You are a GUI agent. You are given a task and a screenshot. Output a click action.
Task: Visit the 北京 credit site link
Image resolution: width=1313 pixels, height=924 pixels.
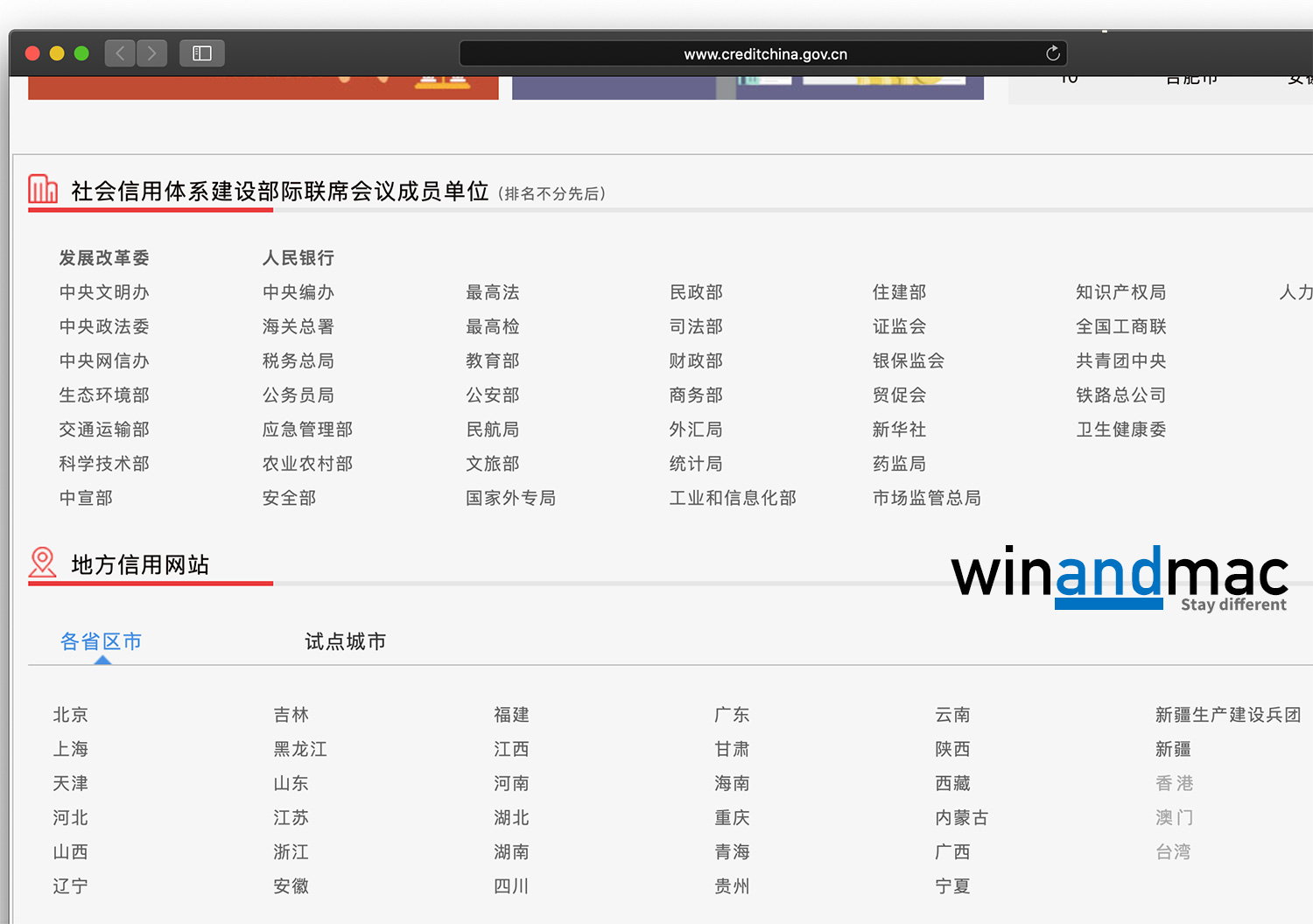tap(71, 715)
